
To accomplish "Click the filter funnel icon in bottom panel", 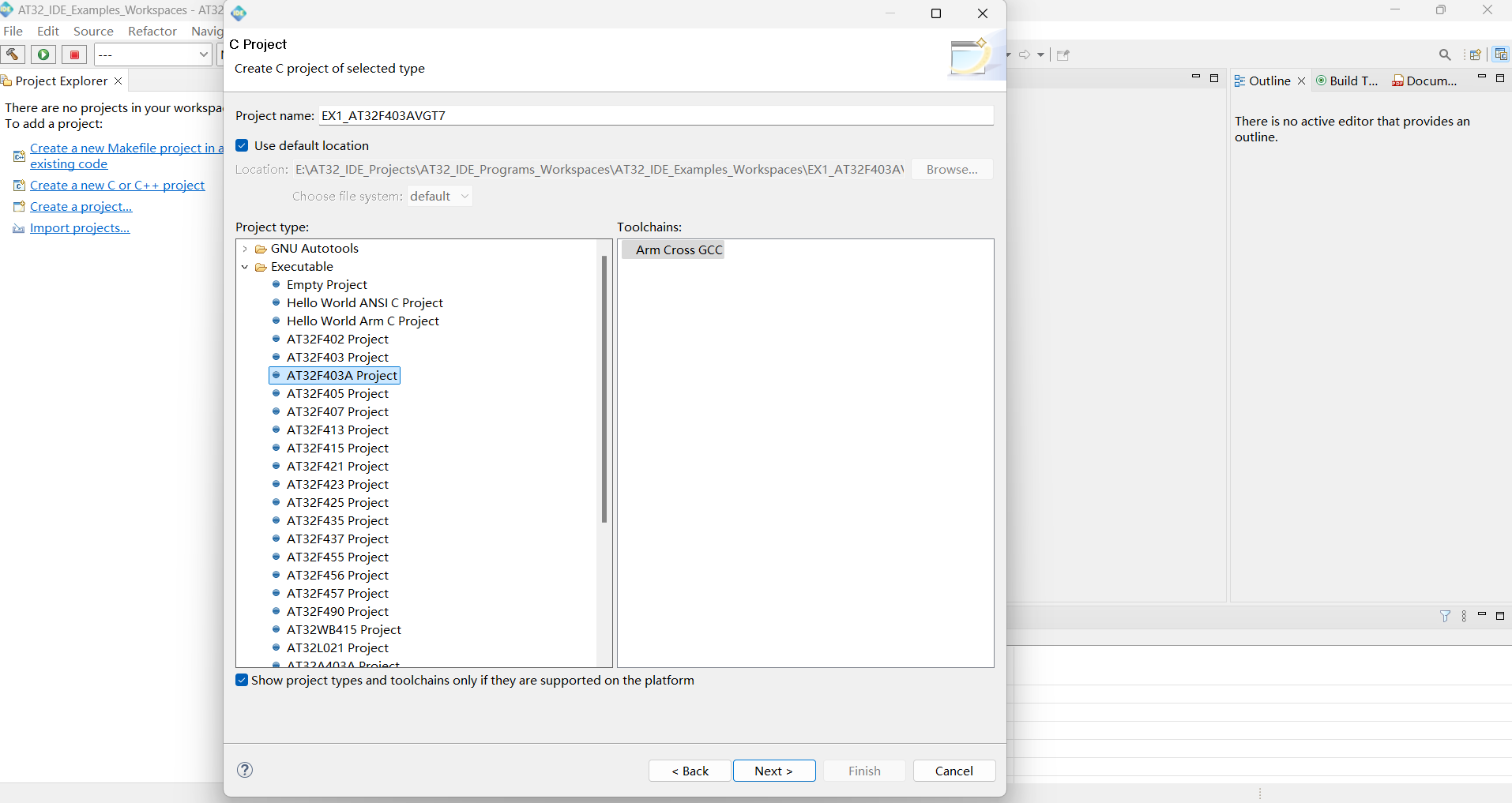I will click(1446, 616).
